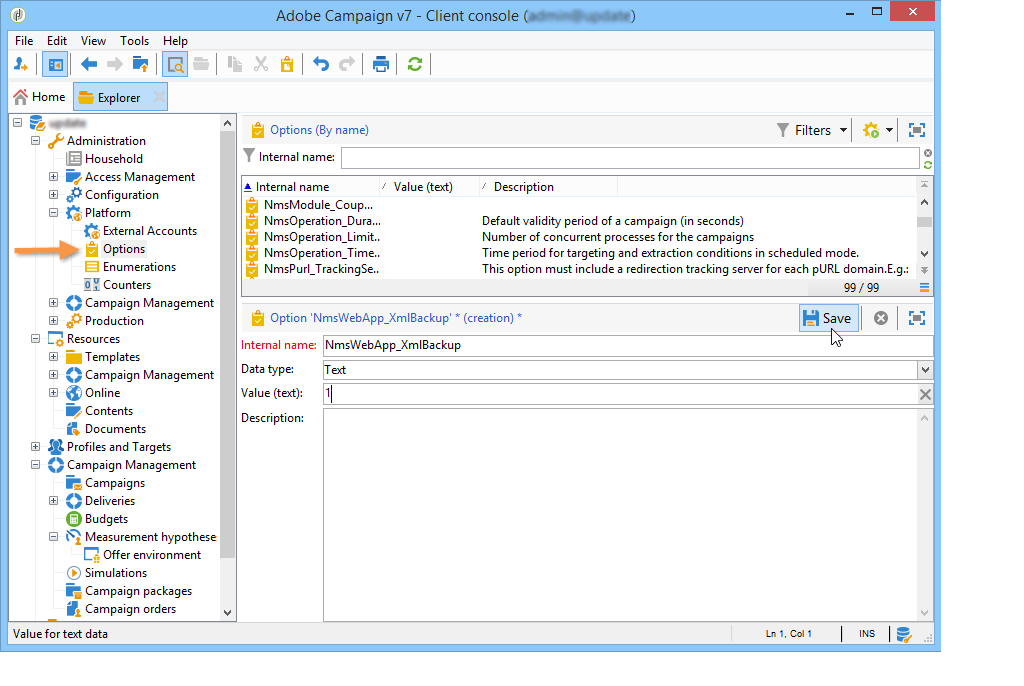Viewport: 1024px width, 686px height.
Task: Expand the Production node
Action: (54, 320)
